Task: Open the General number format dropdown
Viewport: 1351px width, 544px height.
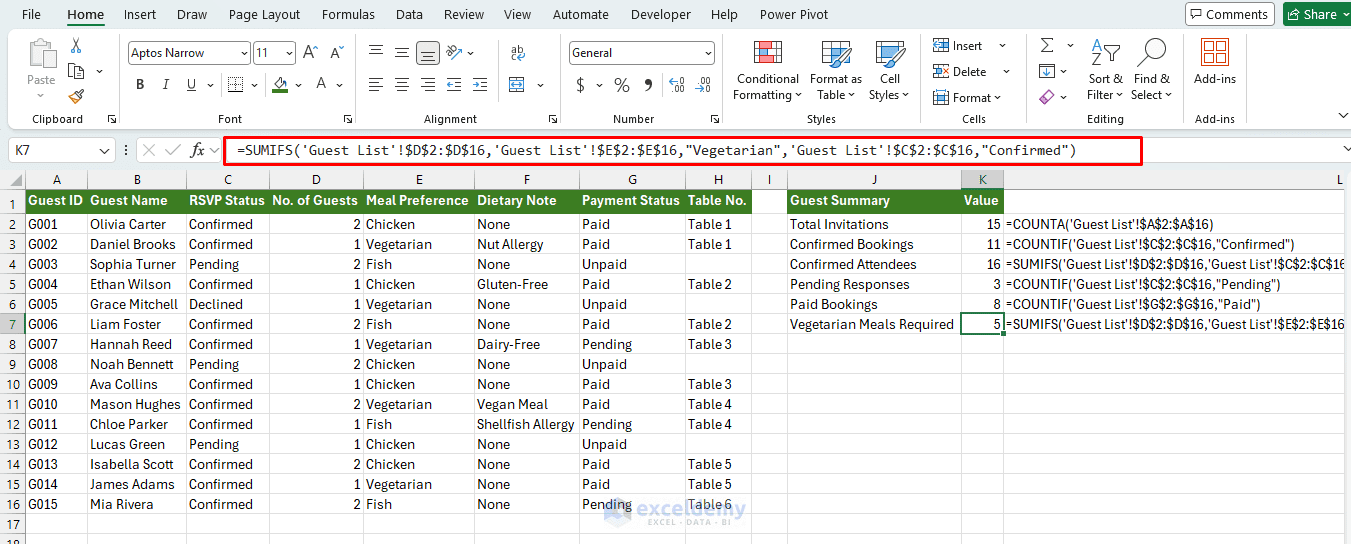Action: 708,53
